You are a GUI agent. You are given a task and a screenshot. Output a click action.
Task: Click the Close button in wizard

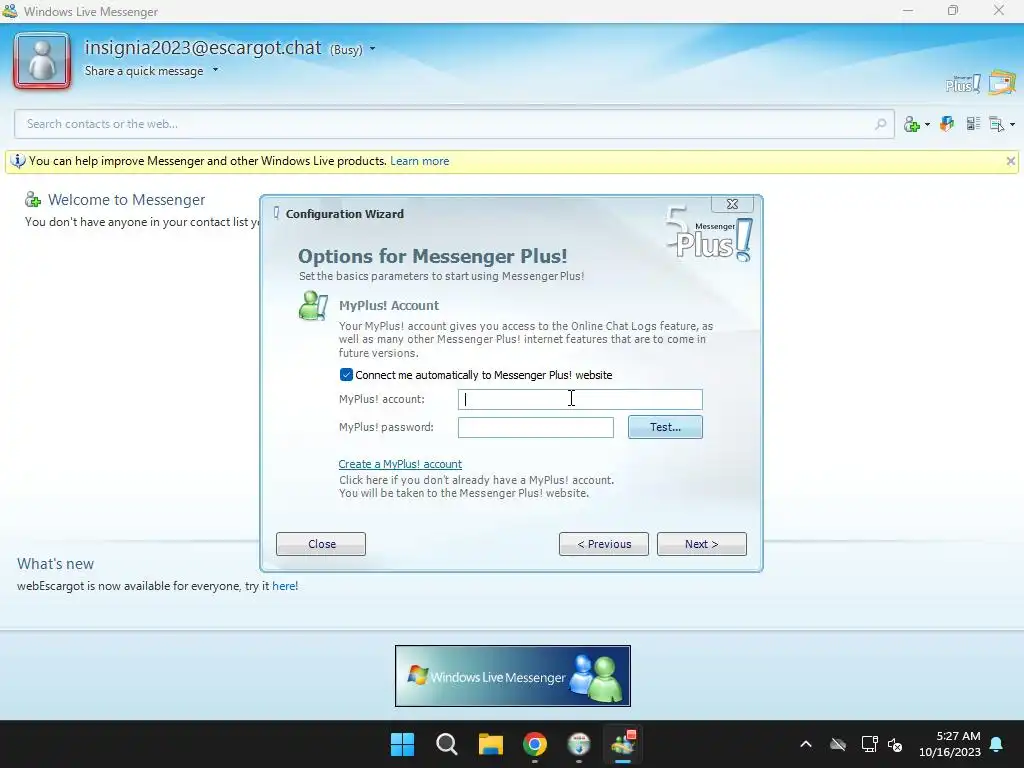[x=321, y=544]
